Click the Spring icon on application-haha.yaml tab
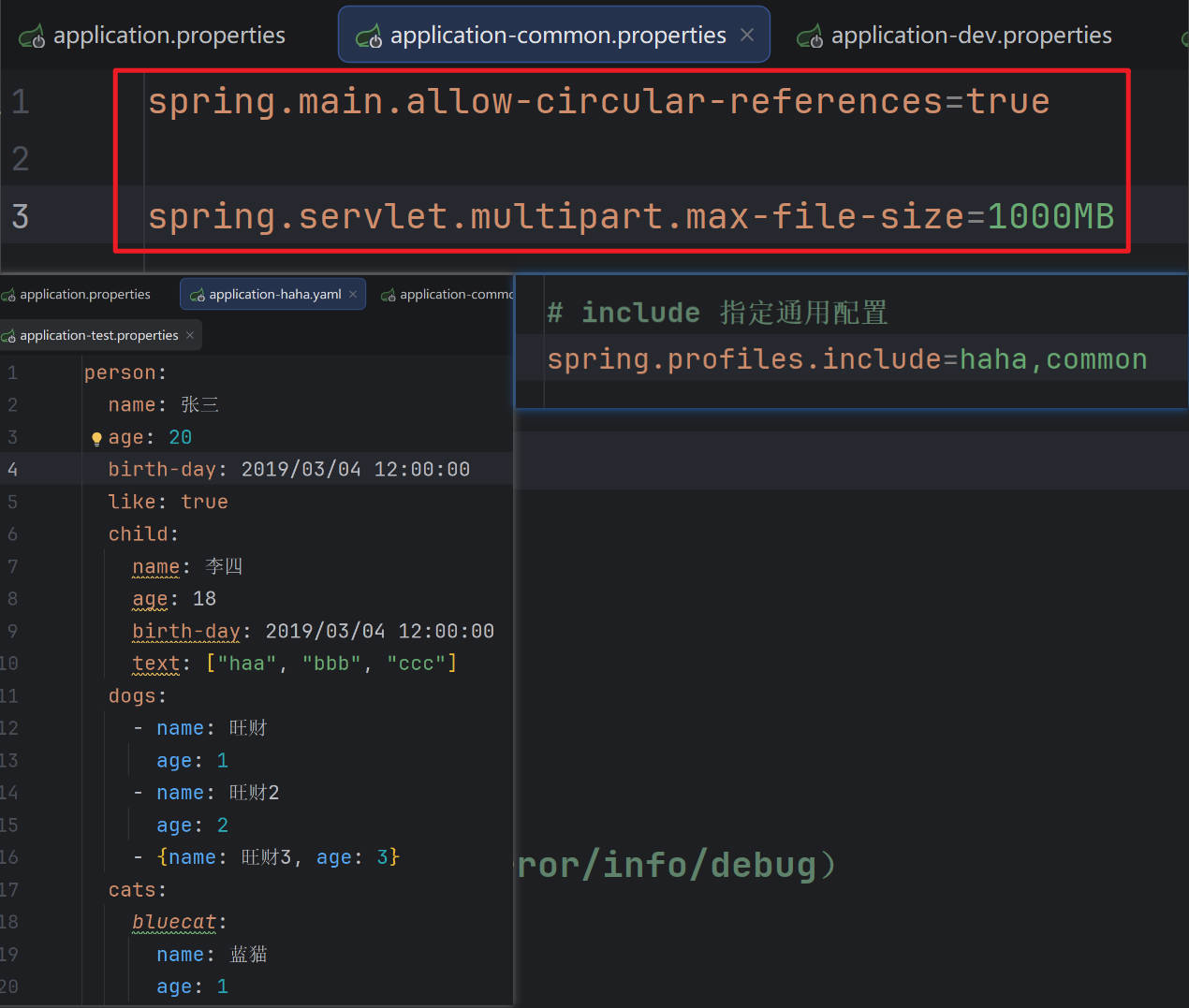This screenshot has width=1189, height=1008. click(x=198, y=294)
